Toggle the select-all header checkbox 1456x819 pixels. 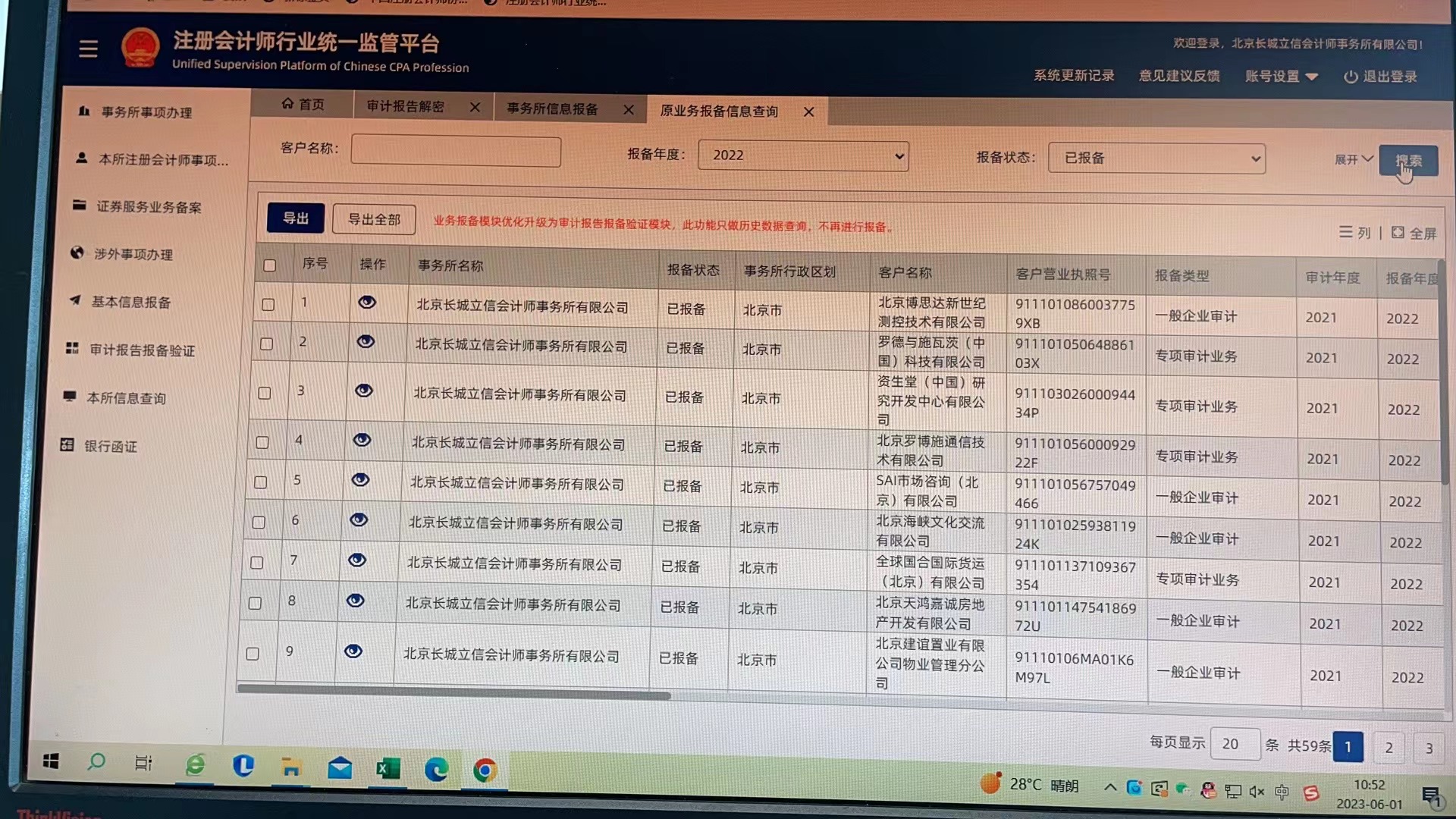tap(269, 265)
